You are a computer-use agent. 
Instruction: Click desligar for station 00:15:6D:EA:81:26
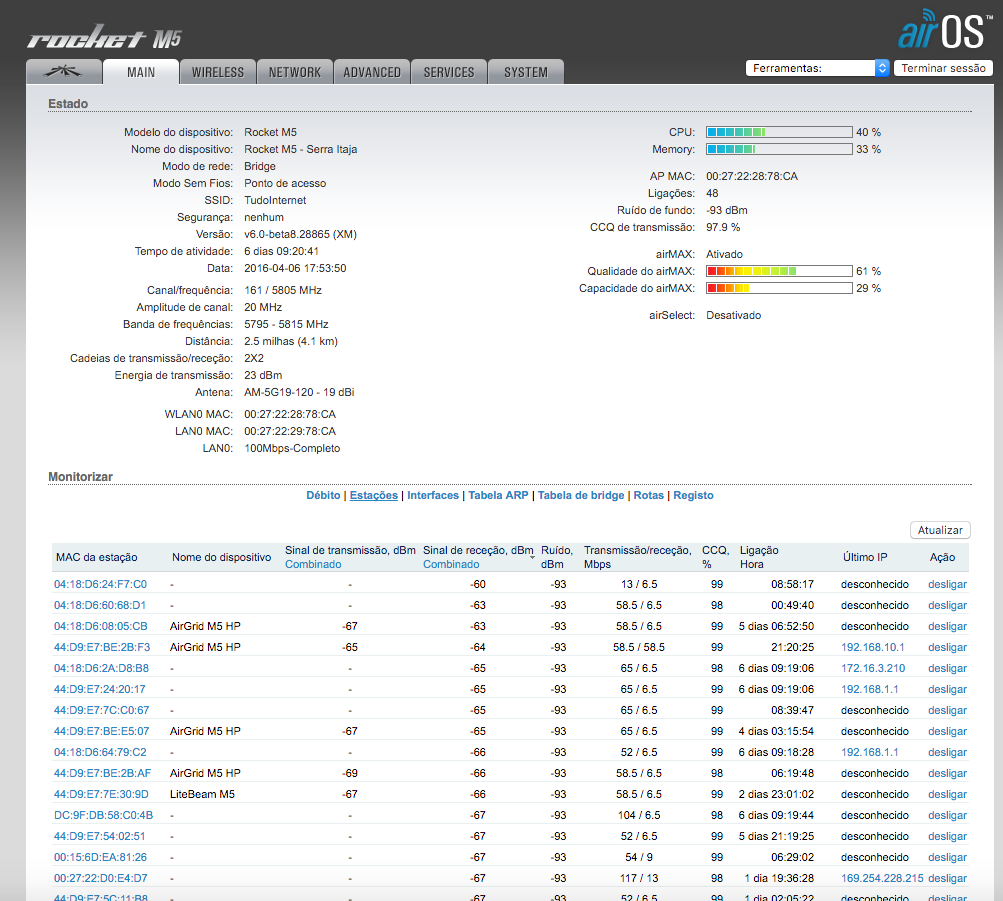947,857
